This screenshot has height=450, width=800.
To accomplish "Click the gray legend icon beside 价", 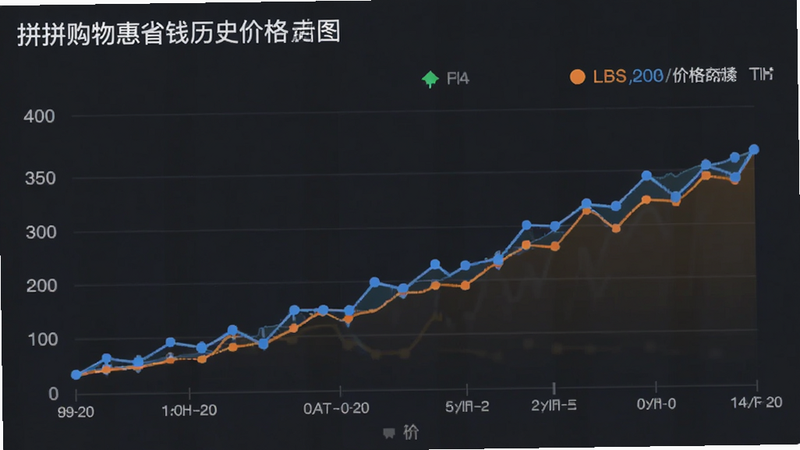I will [x=389, y=433].
